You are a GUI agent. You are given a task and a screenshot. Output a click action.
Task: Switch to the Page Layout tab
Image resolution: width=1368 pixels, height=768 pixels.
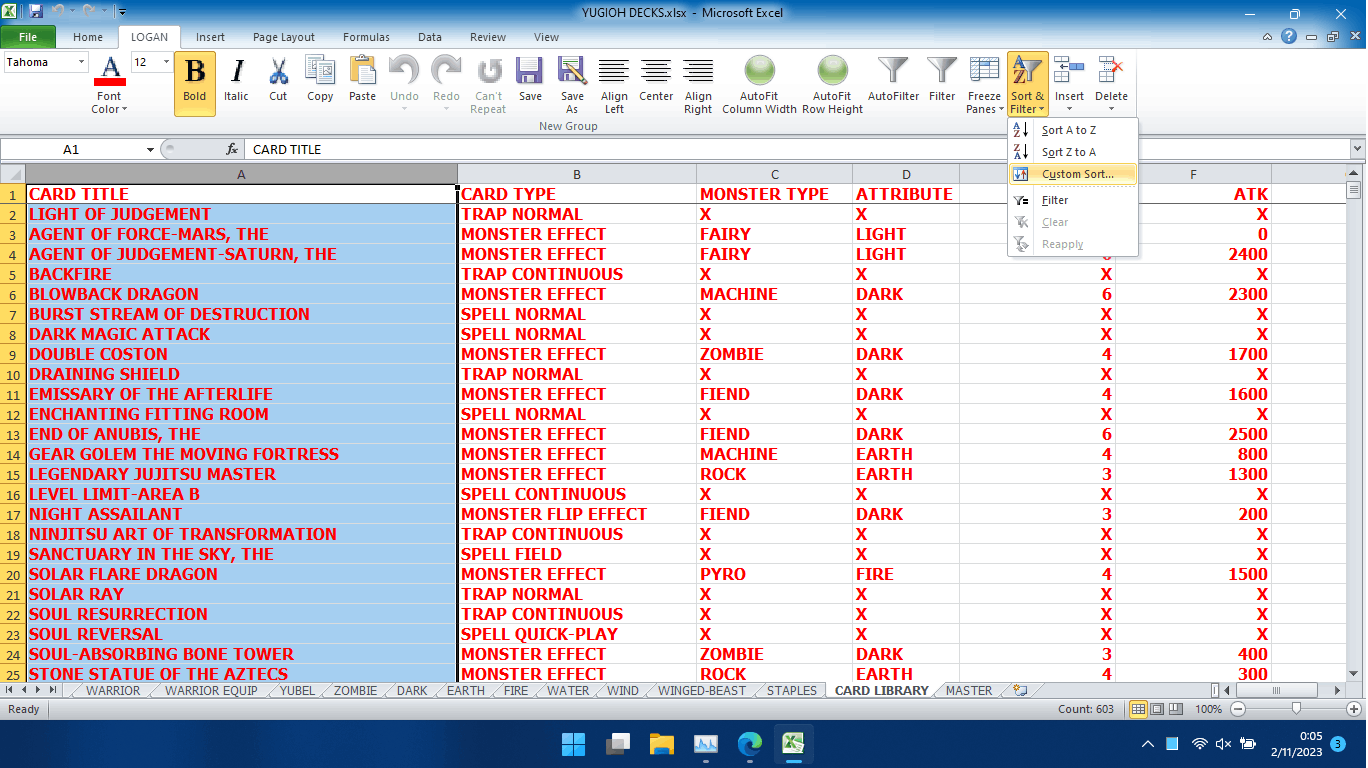pos(284,37)
